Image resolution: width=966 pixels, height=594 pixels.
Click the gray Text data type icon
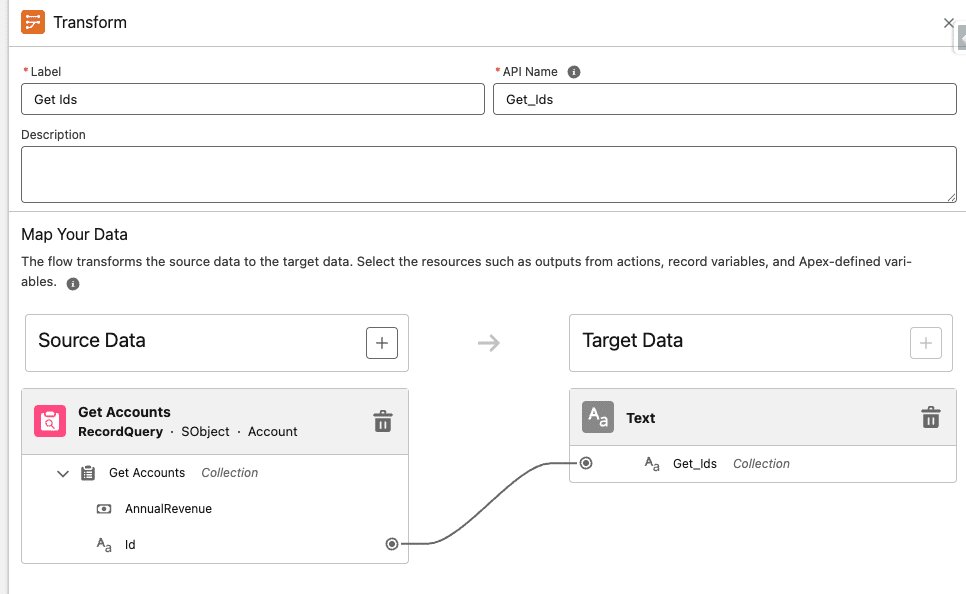pos(598,418)
